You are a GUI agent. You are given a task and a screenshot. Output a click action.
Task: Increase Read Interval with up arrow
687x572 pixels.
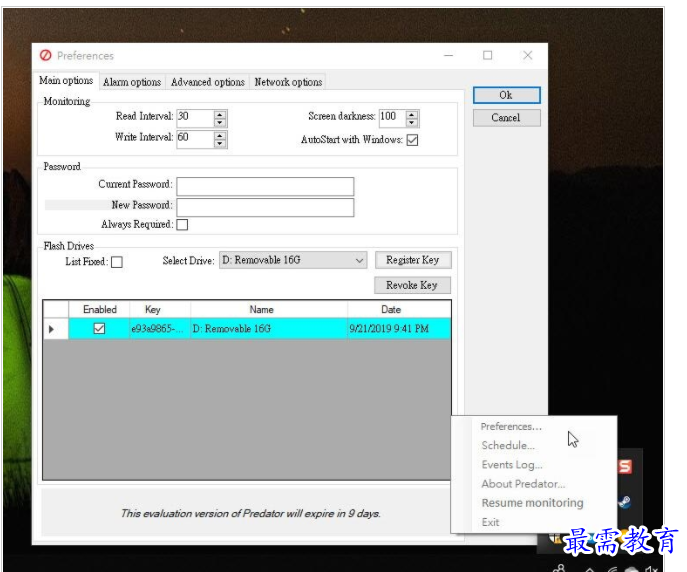[x=220, y=115]
